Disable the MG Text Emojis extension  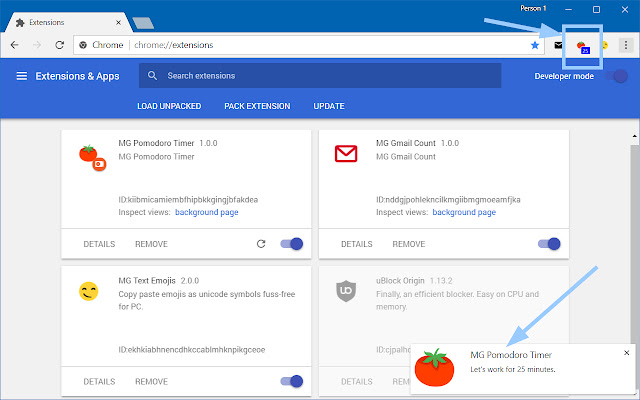(x=291, y=382)
